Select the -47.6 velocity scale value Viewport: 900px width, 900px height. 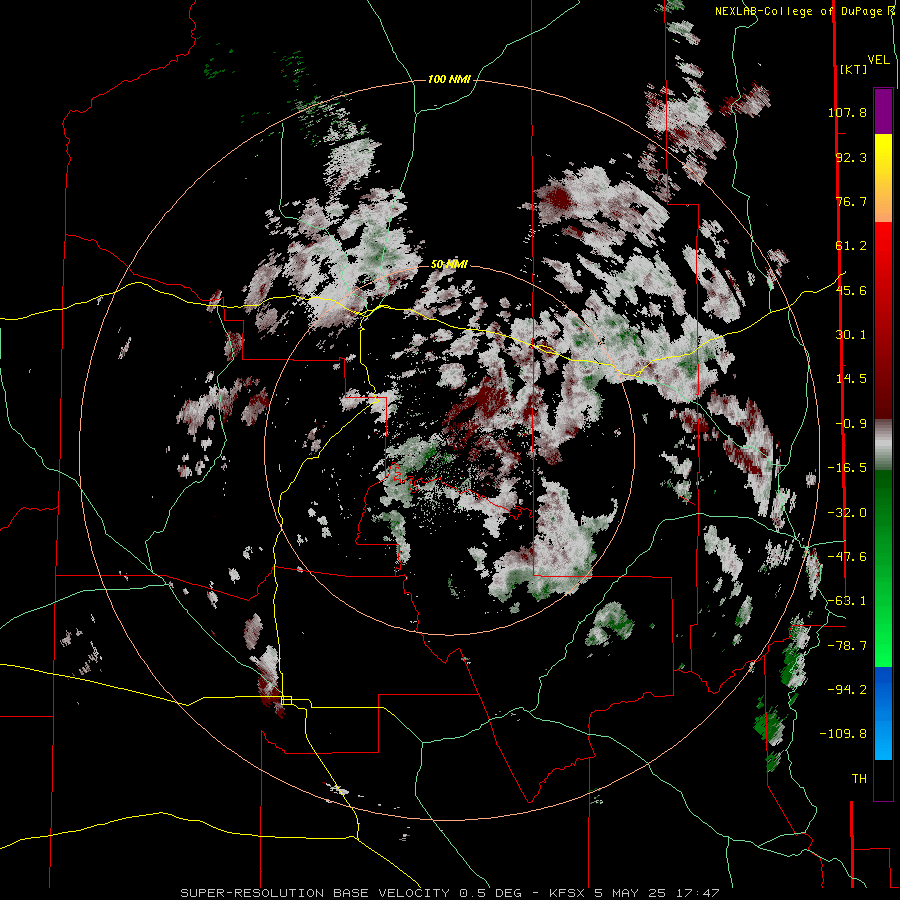pos(847,557)
